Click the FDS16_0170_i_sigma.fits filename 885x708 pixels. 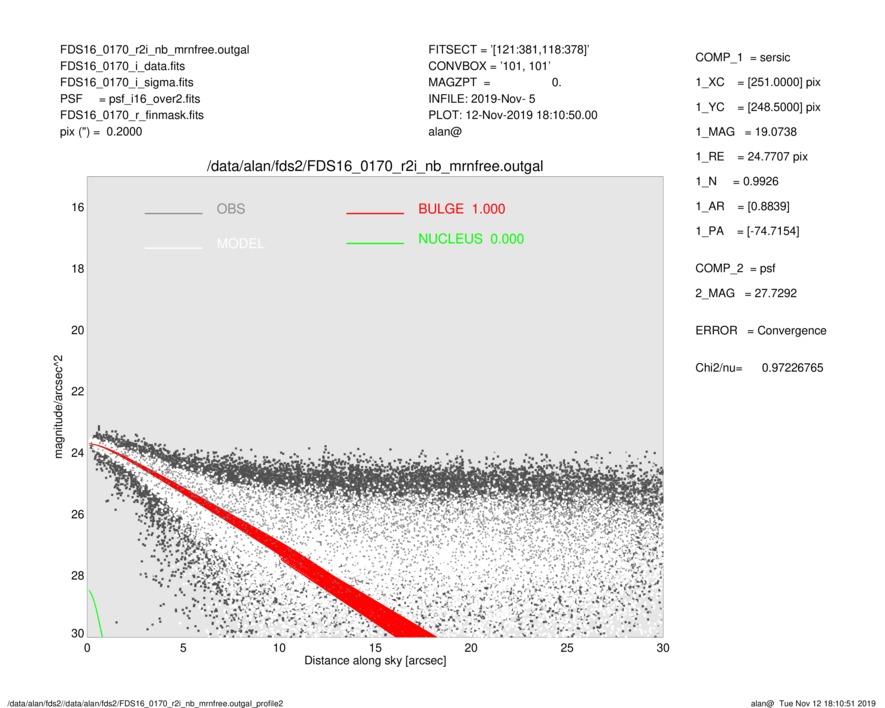coord(127,82)
